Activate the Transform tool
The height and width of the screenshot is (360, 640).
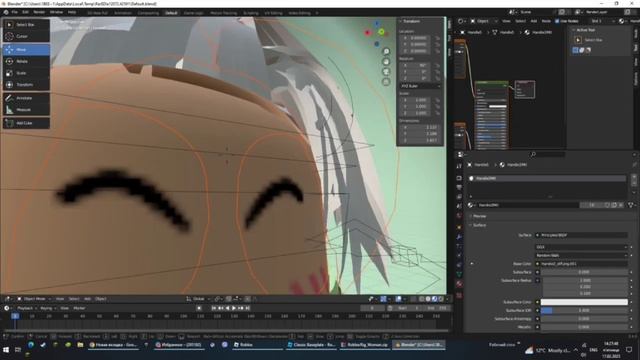[x=27, y=84]
